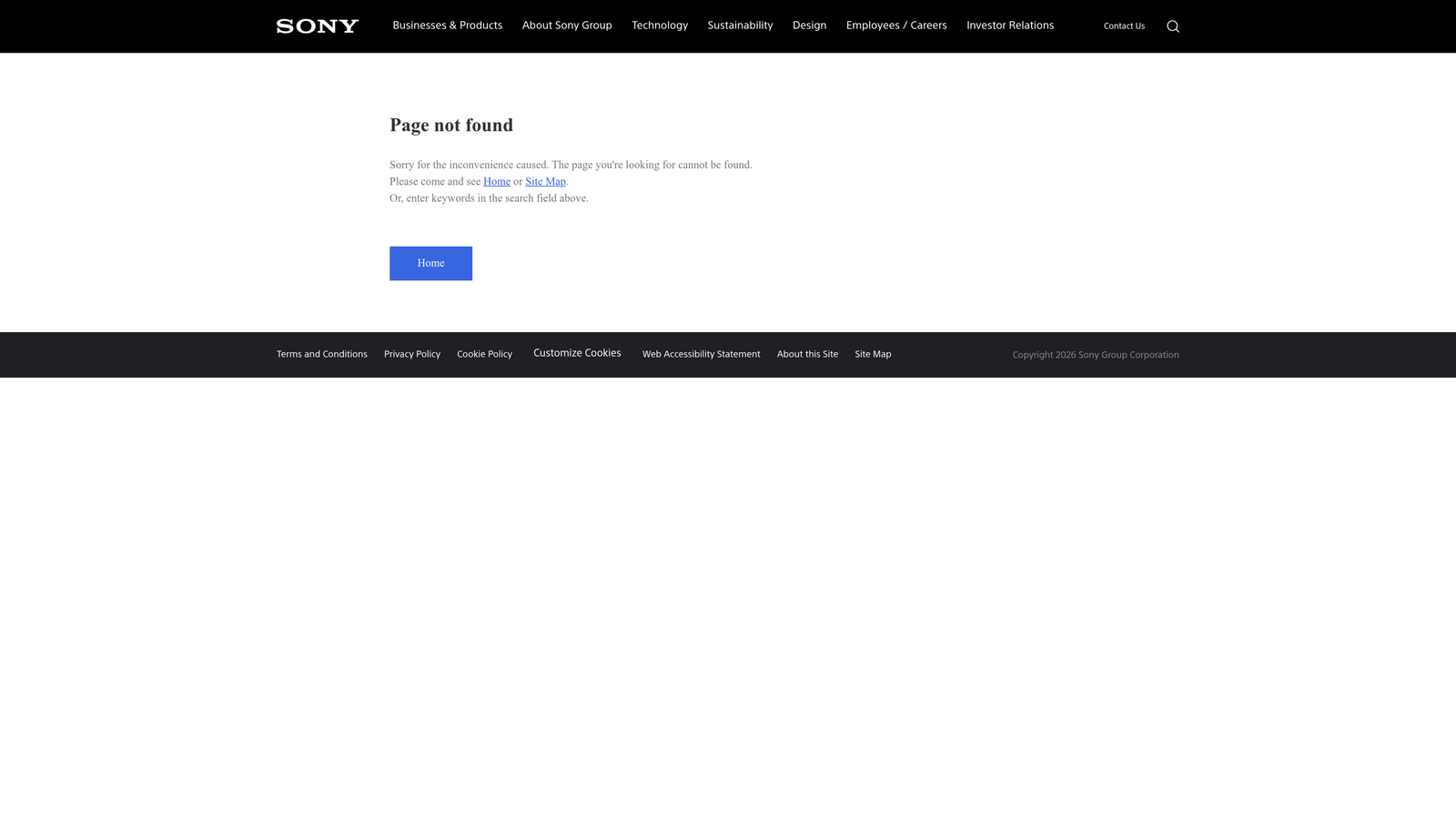Click the 'enter keywords in the search field' text
Image resolution: width=1456 pixels, height=819 pixels.
(x=481, y=198)
